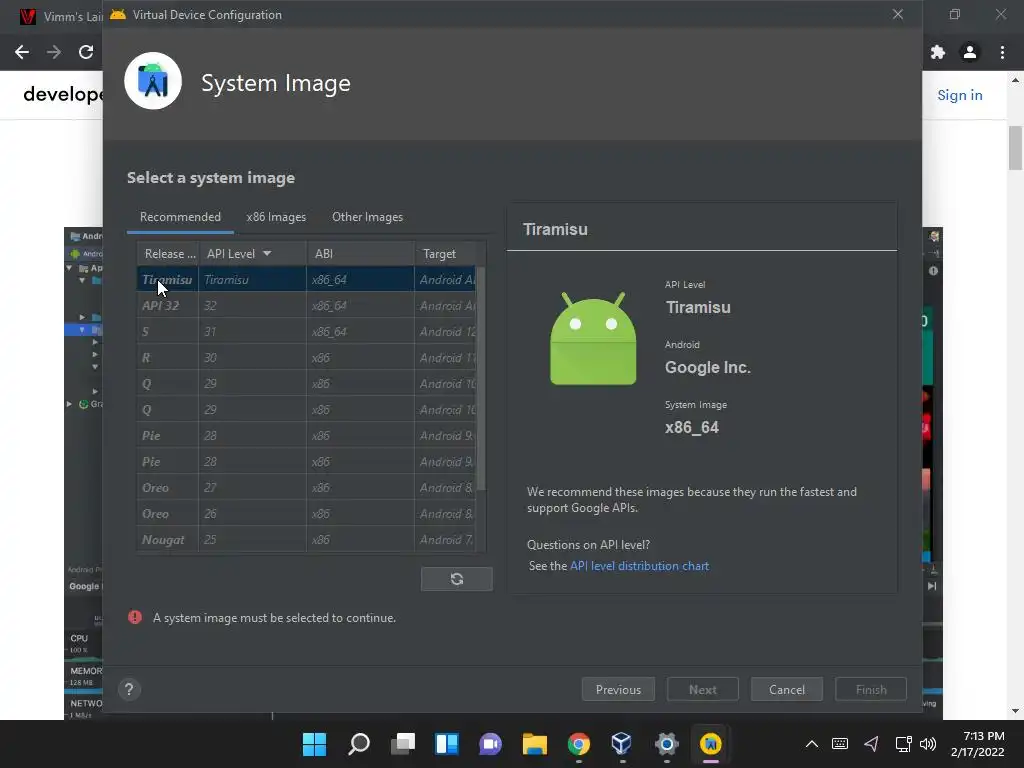The height and width of the screenshot is (768, 1024).
Task: Open the Settings gear in taskbar
Action: 666,744
